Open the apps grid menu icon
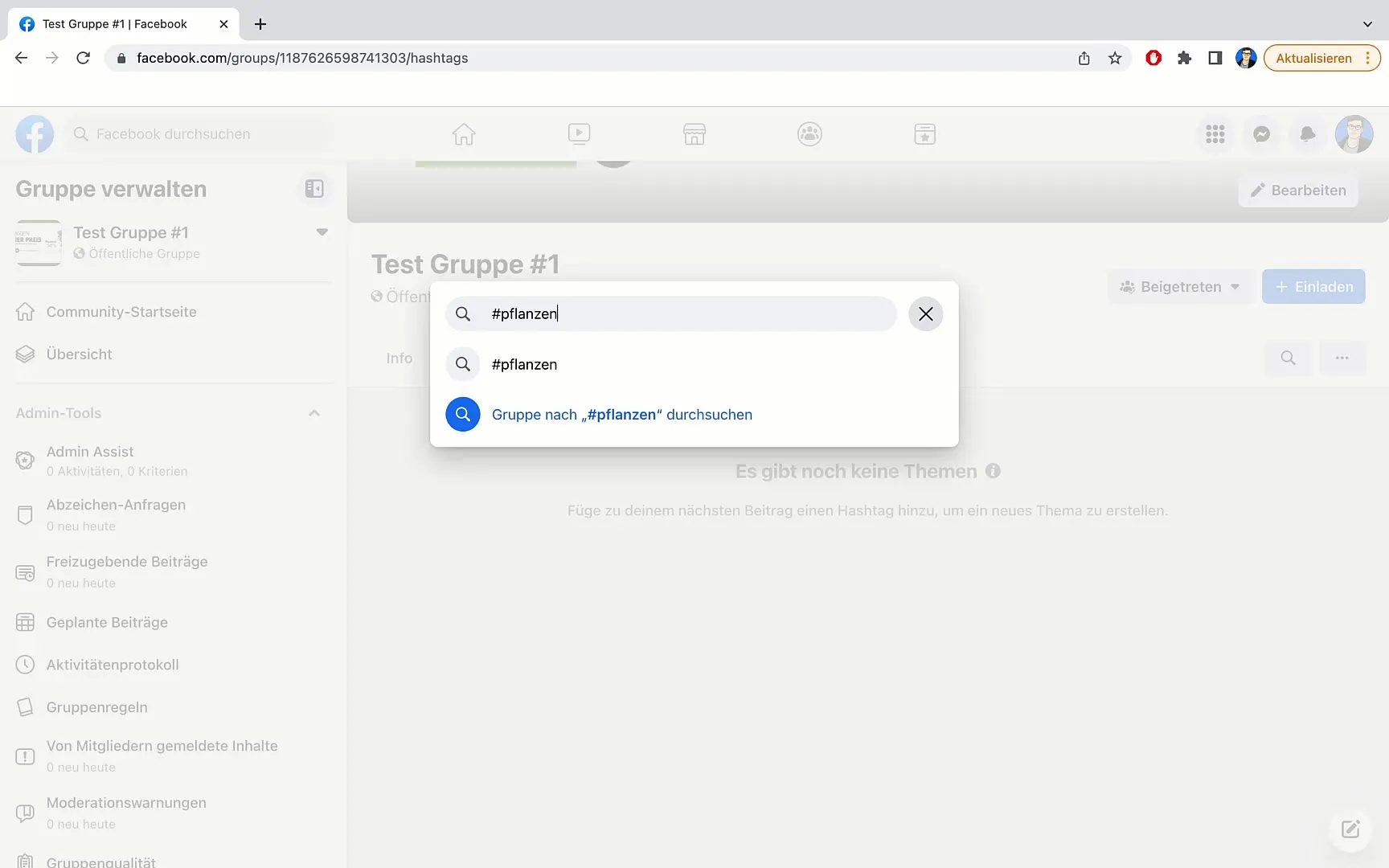Screen dimensions: 1389x868 tap(1215, 134)
